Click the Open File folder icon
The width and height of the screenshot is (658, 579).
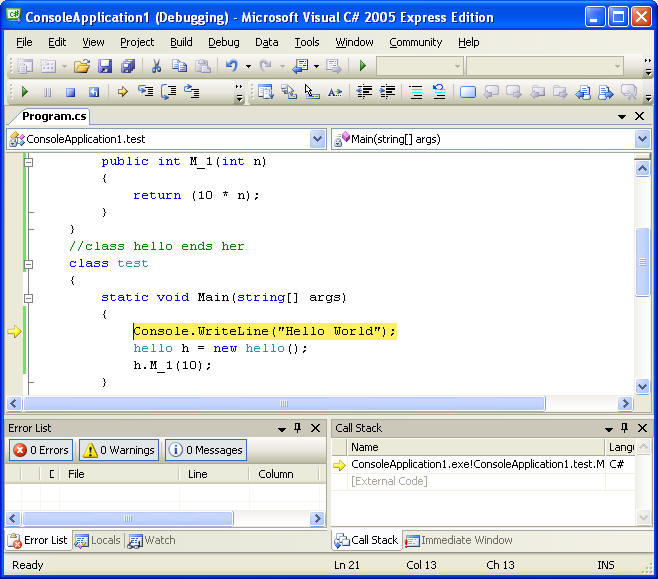[x=81, y=66]
